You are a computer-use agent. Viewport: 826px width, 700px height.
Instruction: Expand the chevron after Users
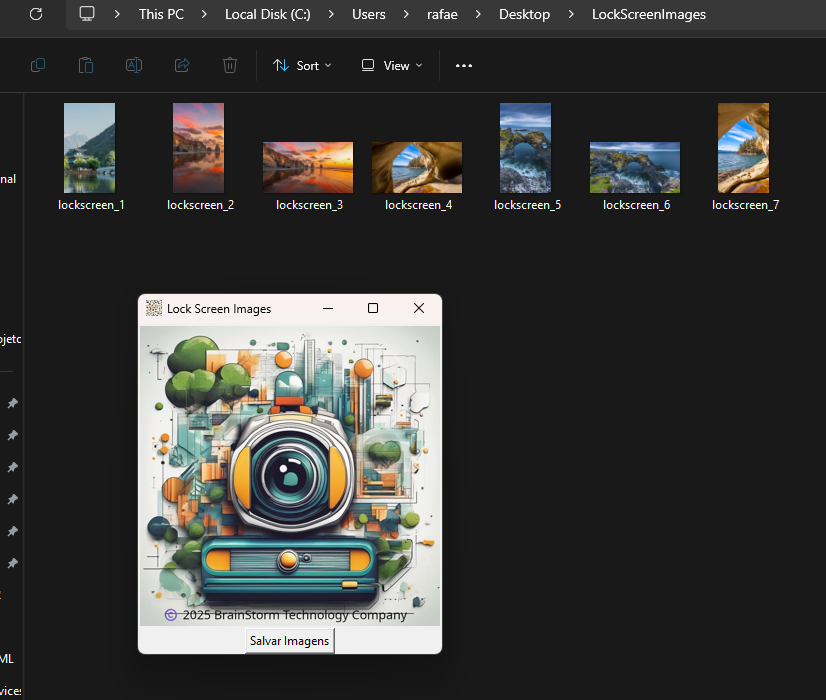406,14
